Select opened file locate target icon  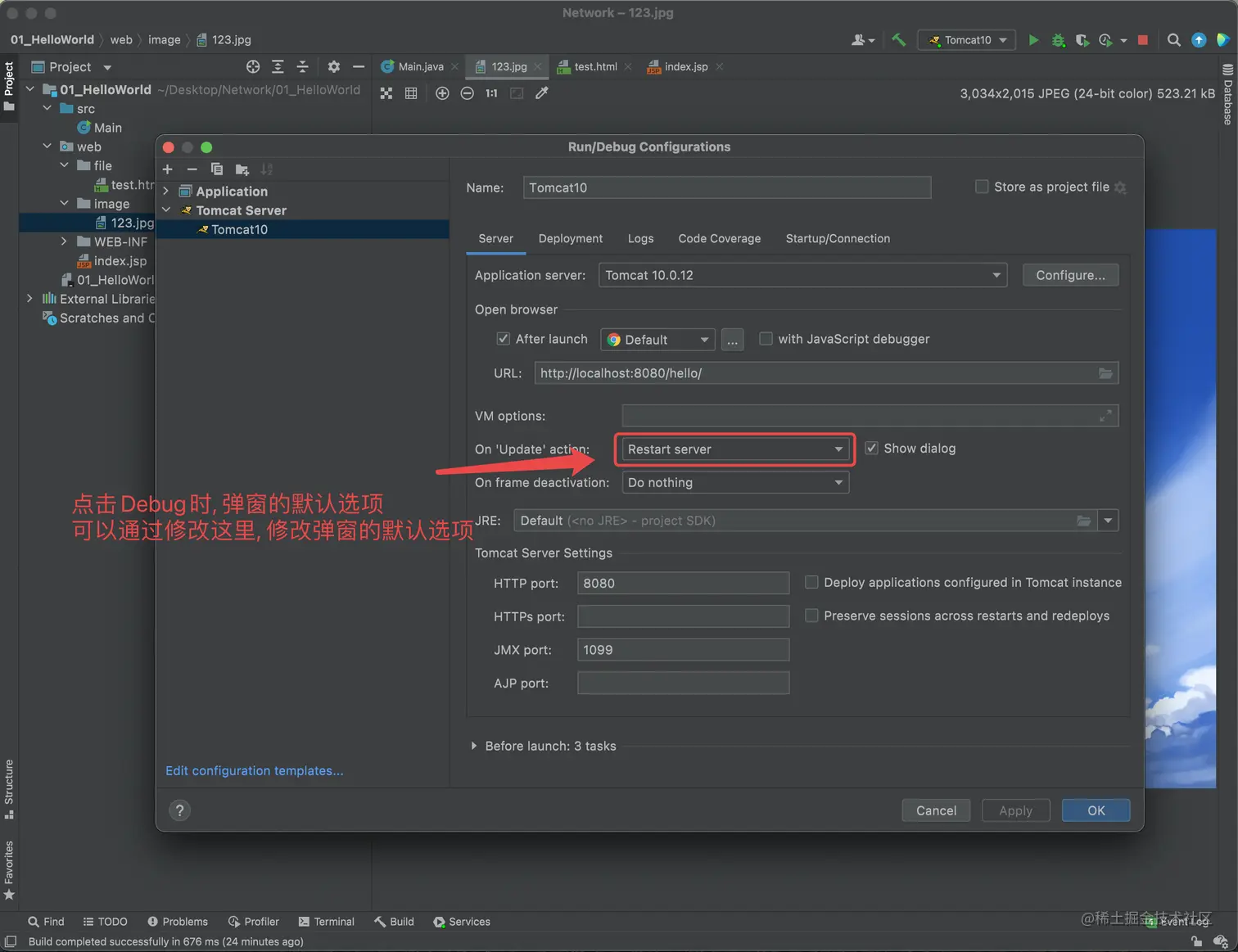253,67
